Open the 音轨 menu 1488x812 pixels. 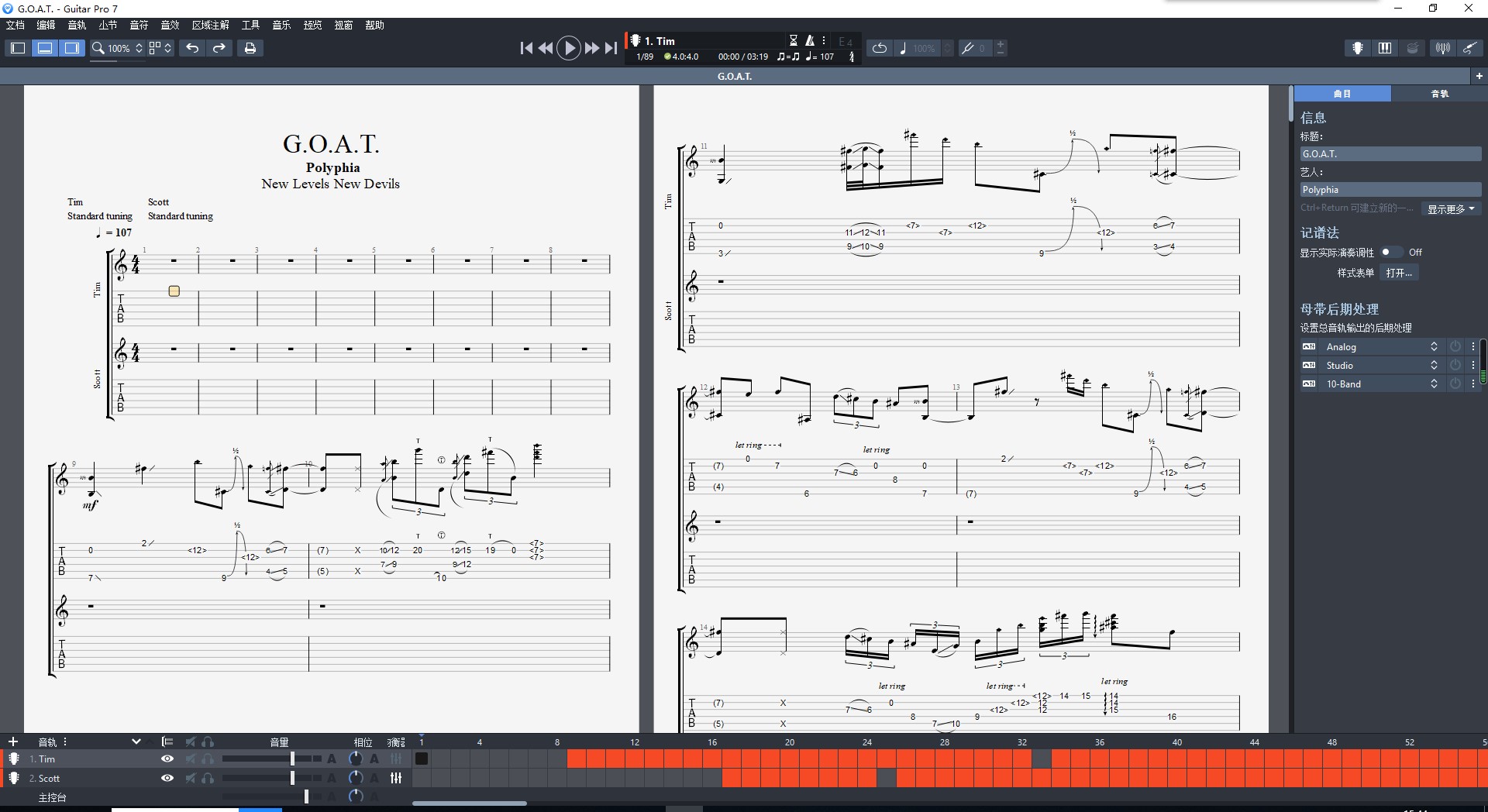[x=77, y=25]
